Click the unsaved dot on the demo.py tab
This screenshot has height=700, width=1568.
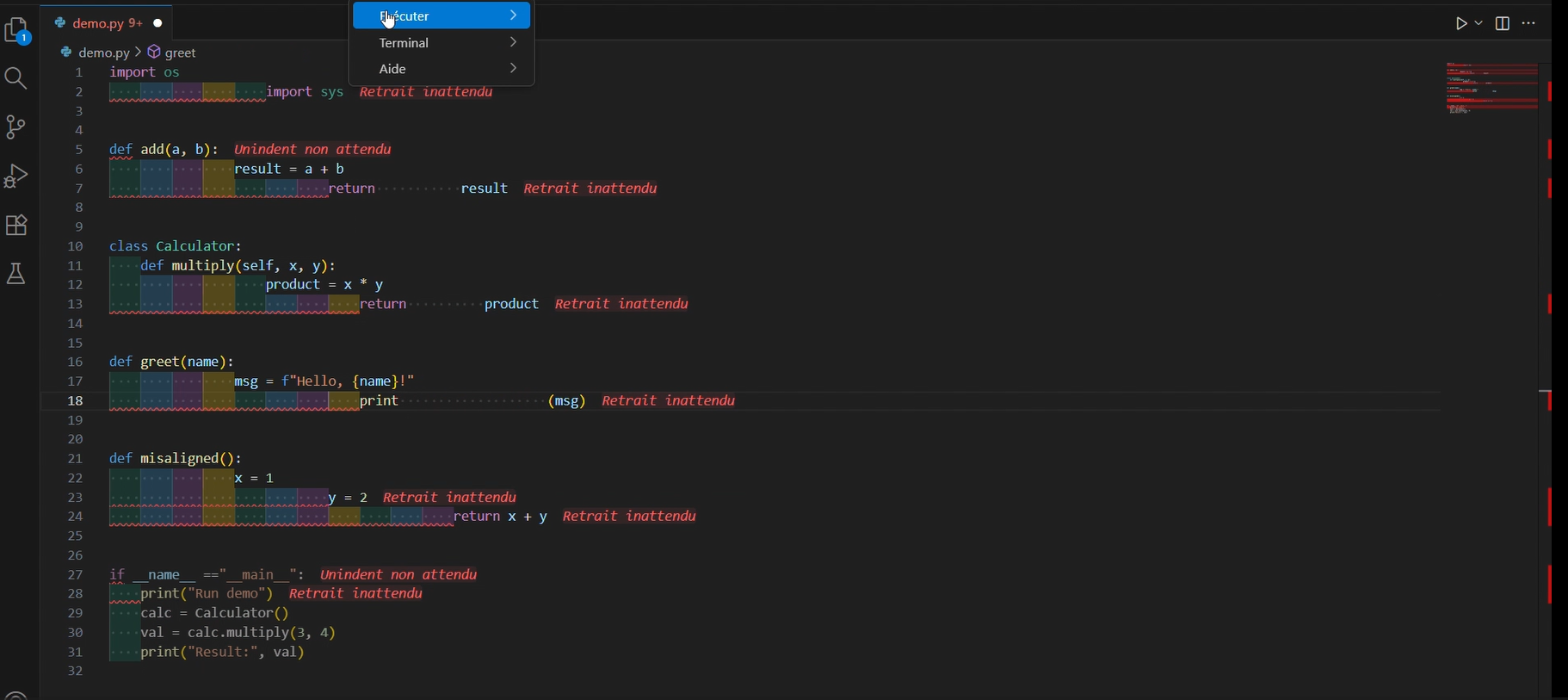coord(158,23)
